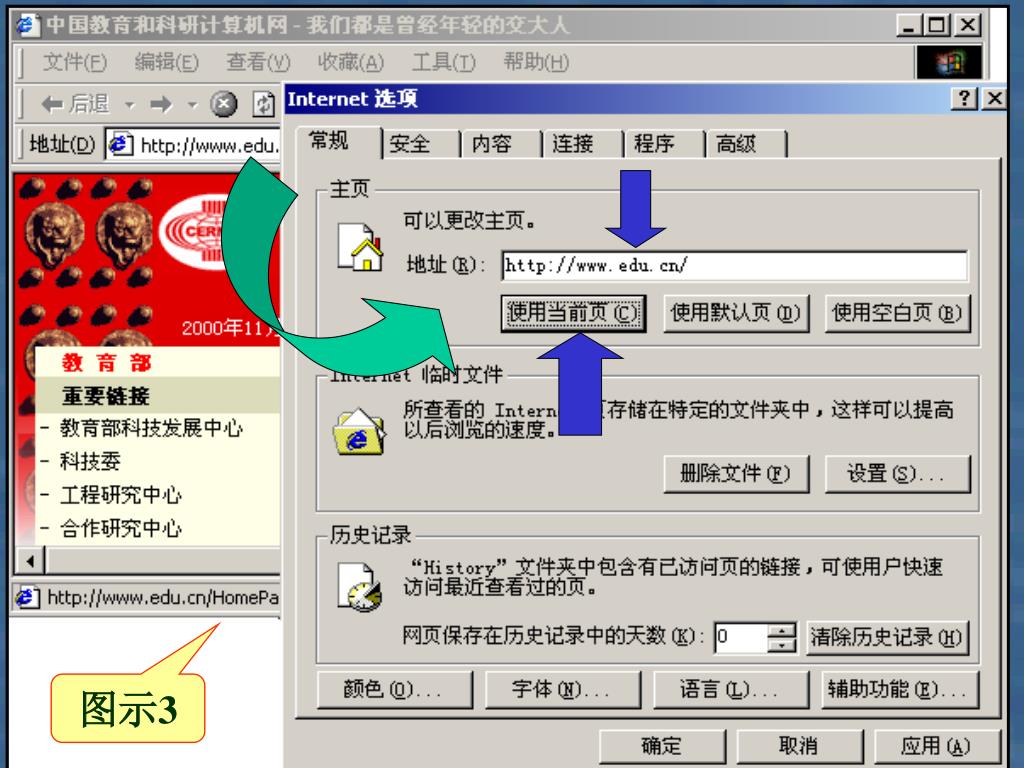Close the Internet Options dialog
Viewport: 1024px width, 768px height.
[994, 99]
